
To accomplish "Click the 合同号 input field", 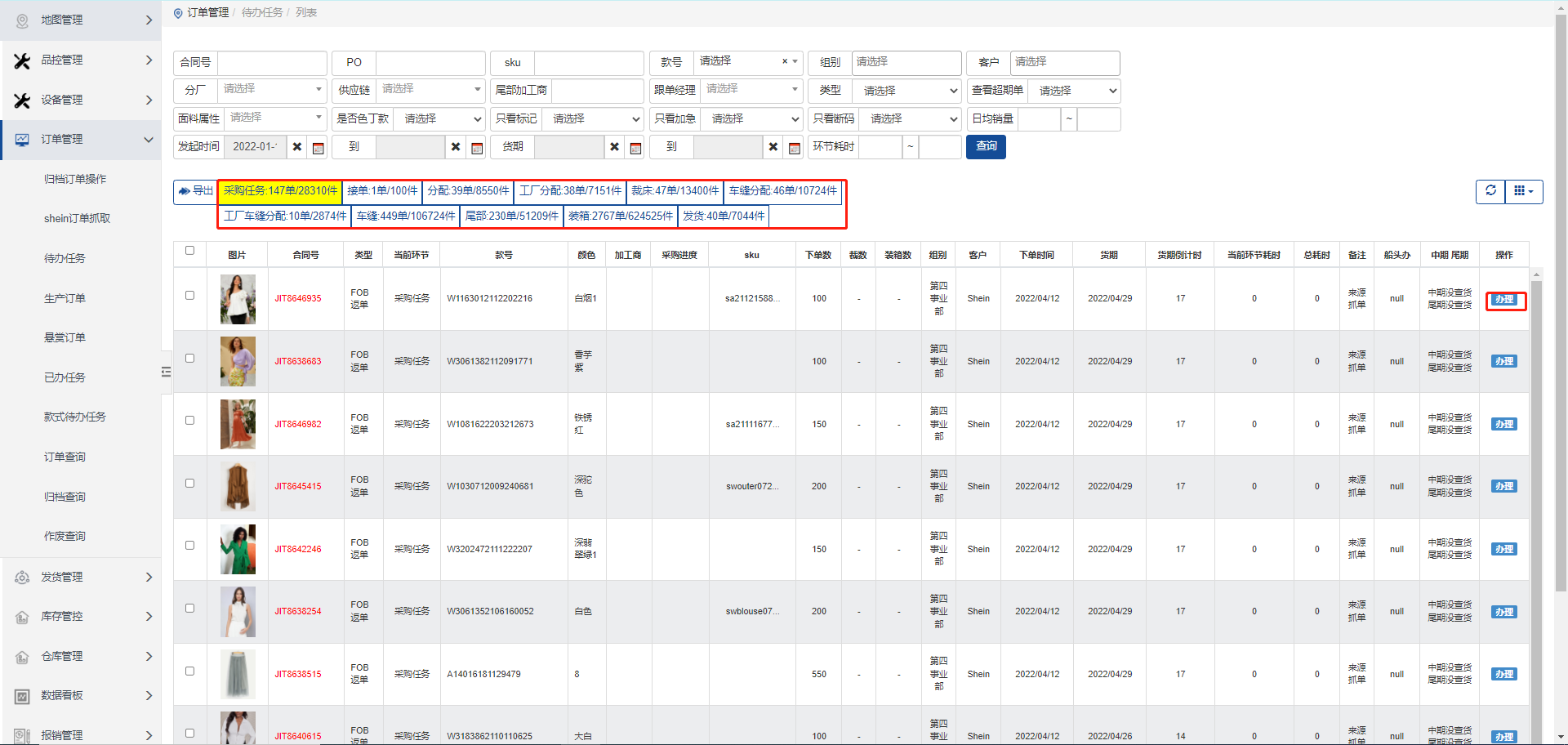I will [x=272, y=63].
